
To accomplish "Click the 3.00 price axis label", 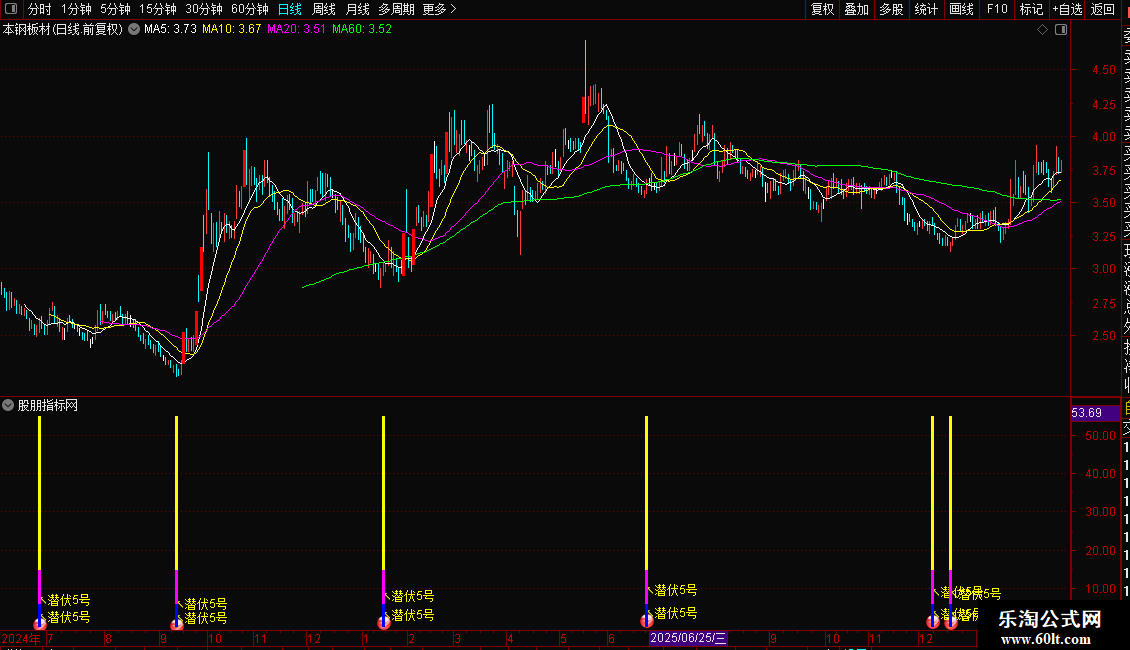I will (1103, 269).
